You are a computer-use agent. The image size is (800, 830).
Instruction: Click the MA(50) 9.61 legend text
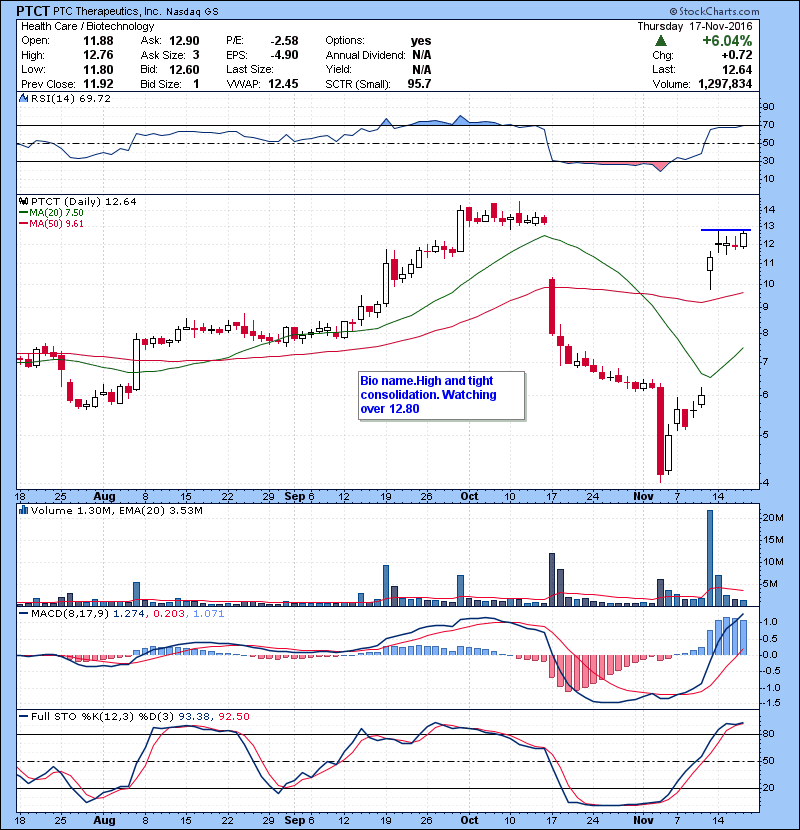(56, 224)
